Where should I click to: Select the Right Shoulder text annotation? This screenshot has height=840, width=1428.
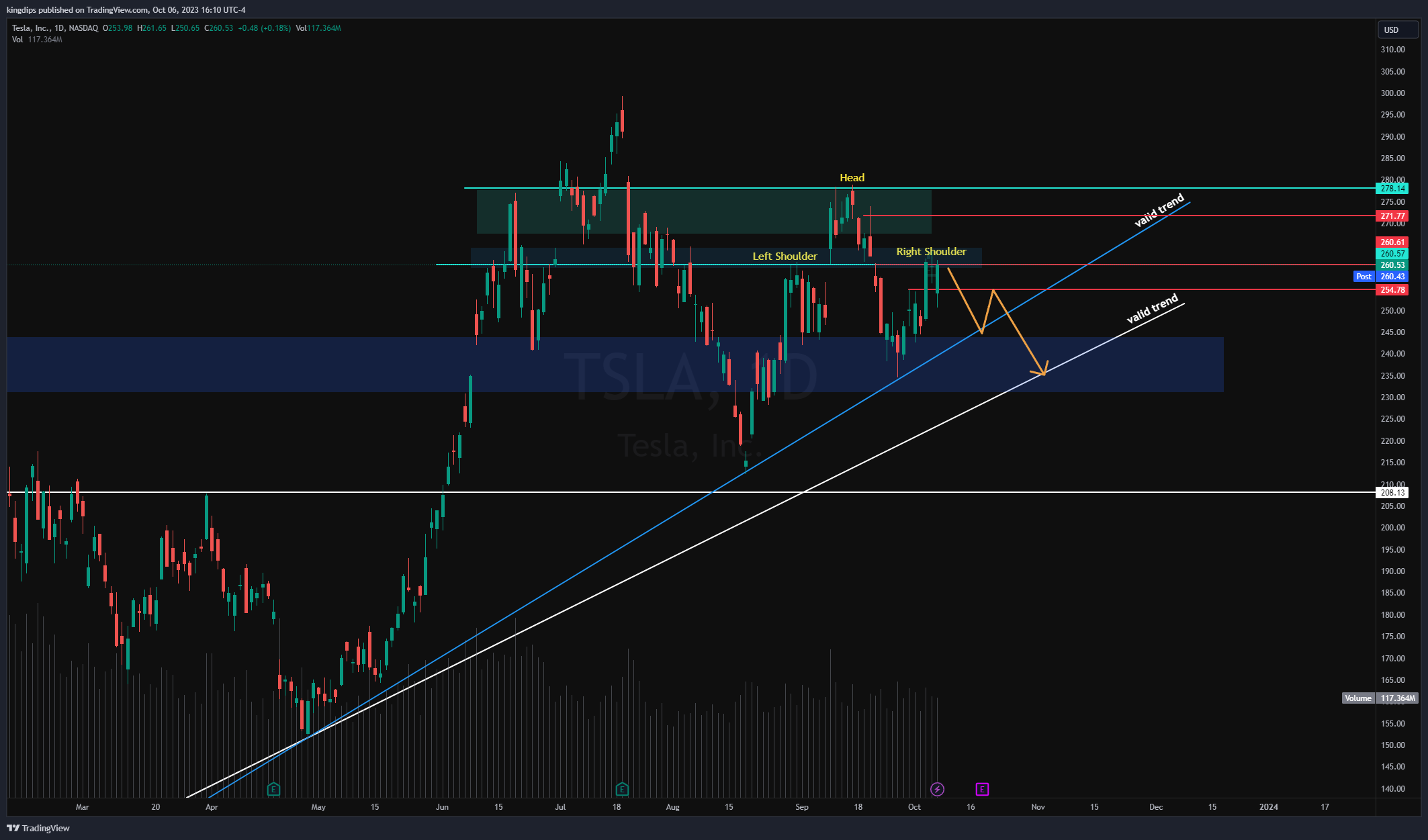click(931, 252)
